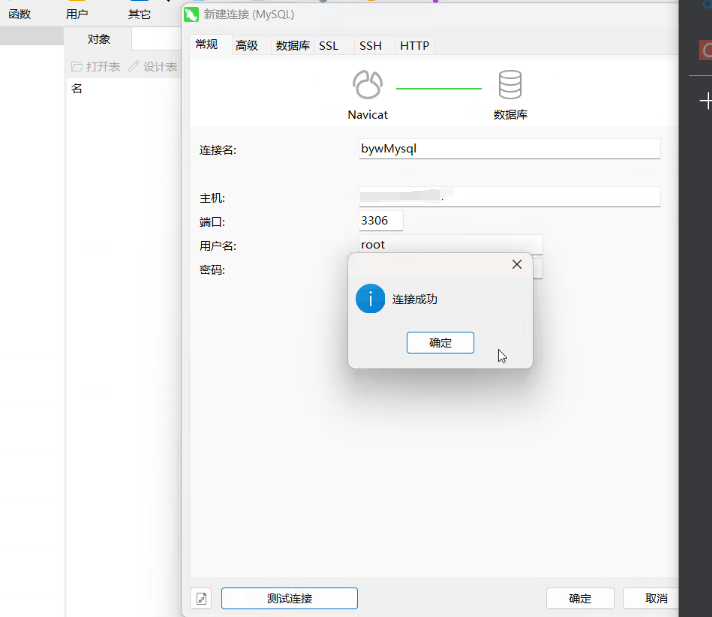The width and height of the screenshot is (712, 617).
Task: Click 函数 in the main toolbar
Action: (x=20, y=15)
